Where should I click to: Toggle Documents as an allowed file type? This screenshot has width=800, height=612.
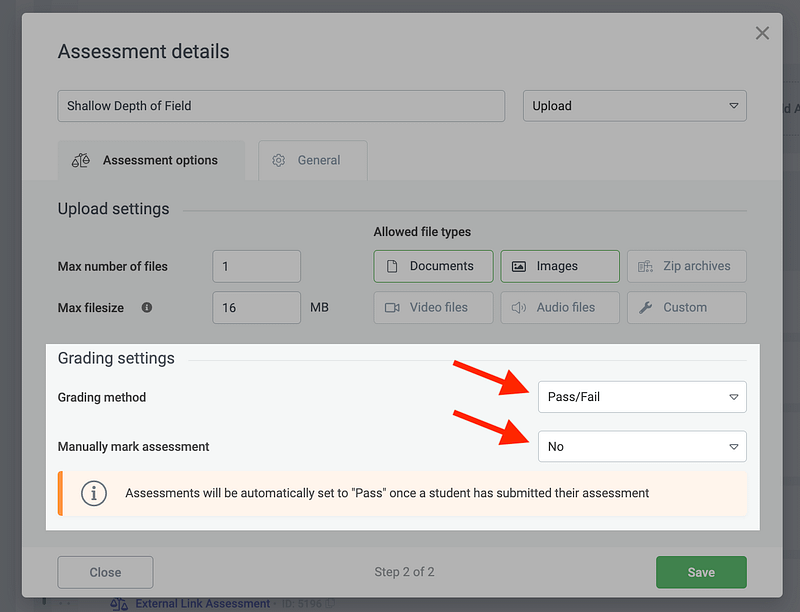point(433,266)
